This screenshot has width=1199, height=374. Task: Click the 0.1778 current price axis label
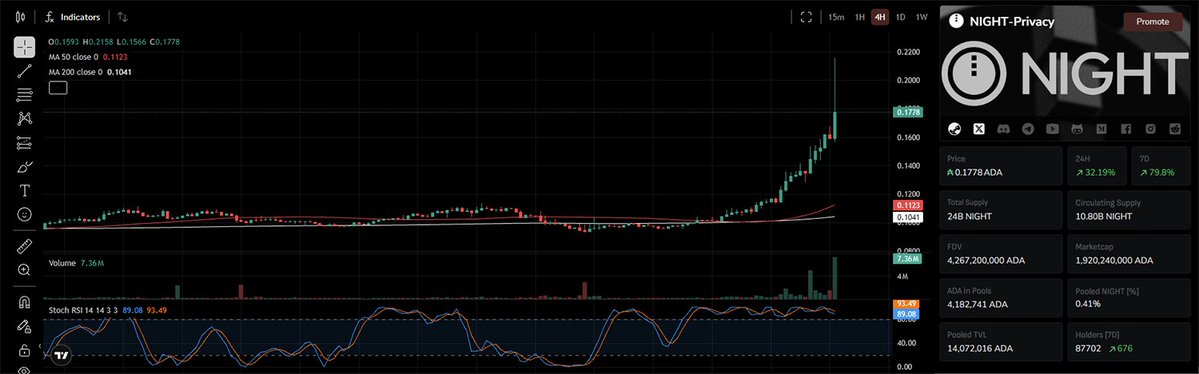coord(908,112)
